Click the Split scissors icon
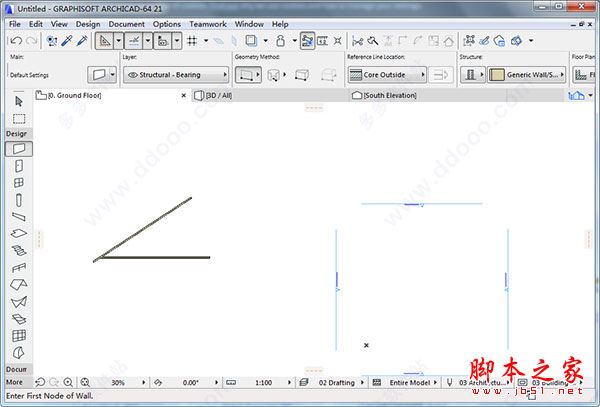 coord(357,41)
